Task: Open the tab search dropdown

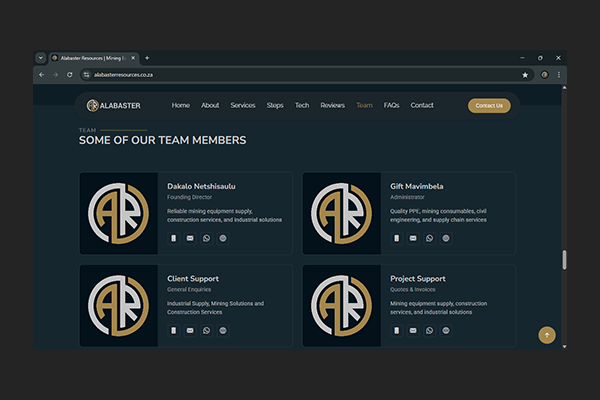Action: (41, 58)
